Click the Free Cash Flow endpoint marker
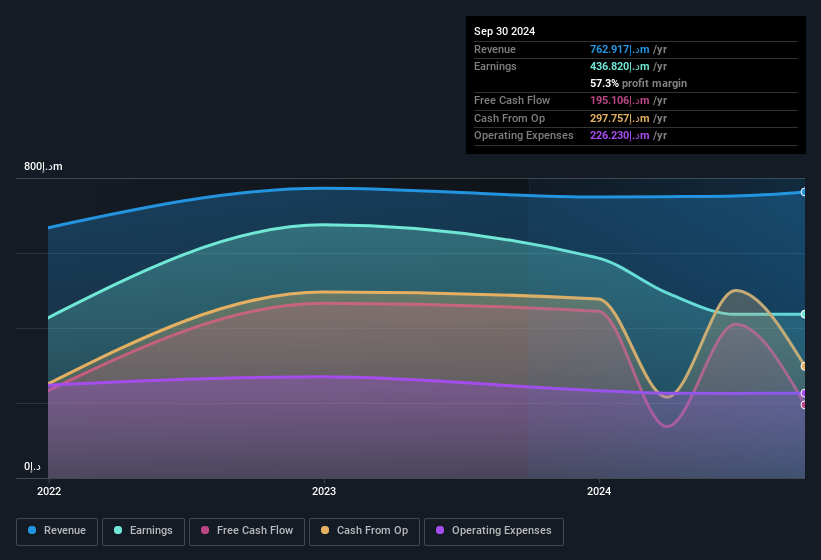Image resolution: width=821 pixels, height=560 pixels. [804, 405]
